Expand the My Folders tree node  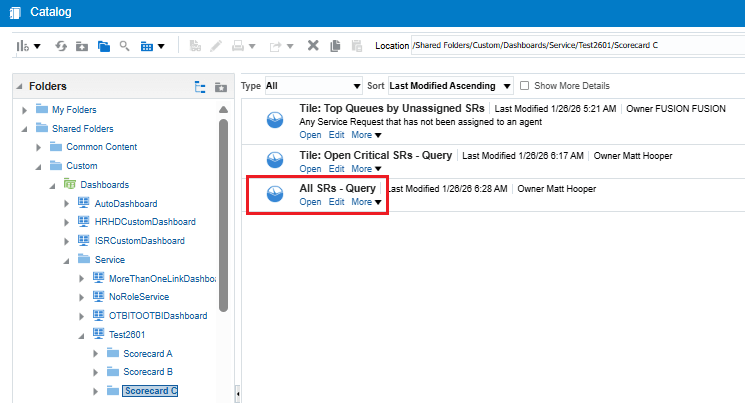point(25,110)
